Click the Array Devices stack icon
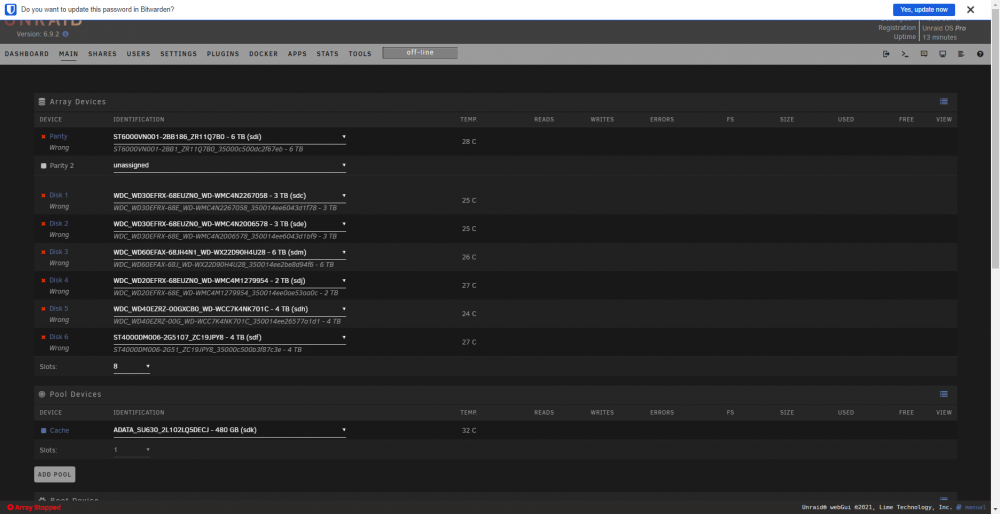The image size is (1000, 514). coord(42,101)
